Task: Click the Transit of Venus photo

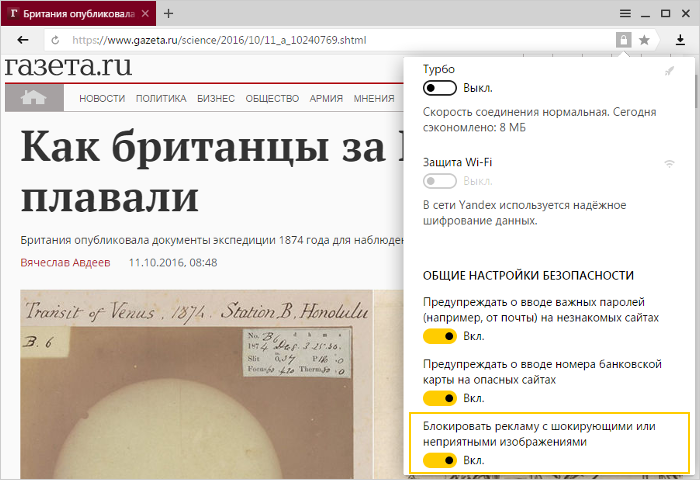Action: click(196, 384)
